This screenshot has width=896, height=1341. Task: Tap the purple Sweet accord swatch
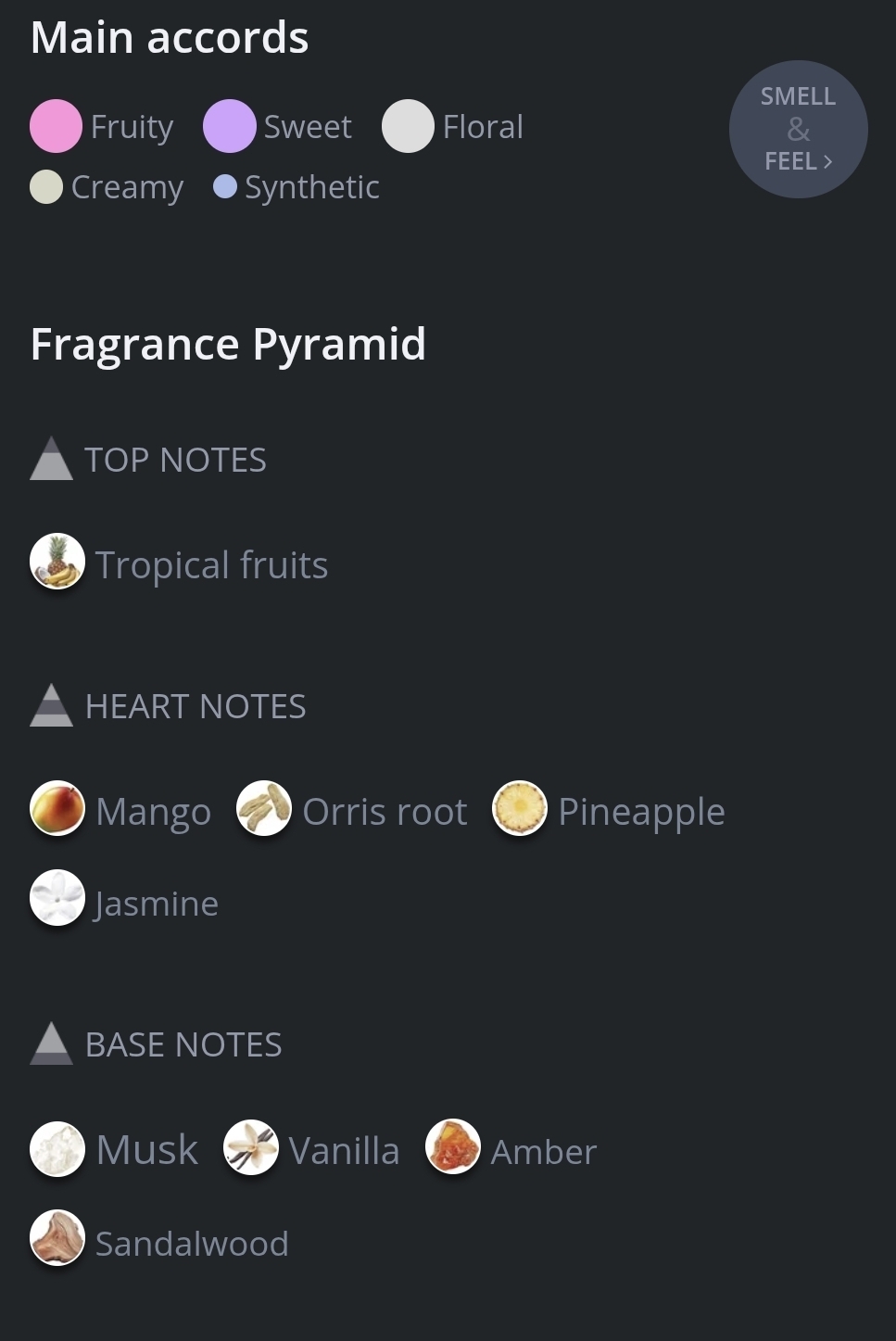(230, 126)
